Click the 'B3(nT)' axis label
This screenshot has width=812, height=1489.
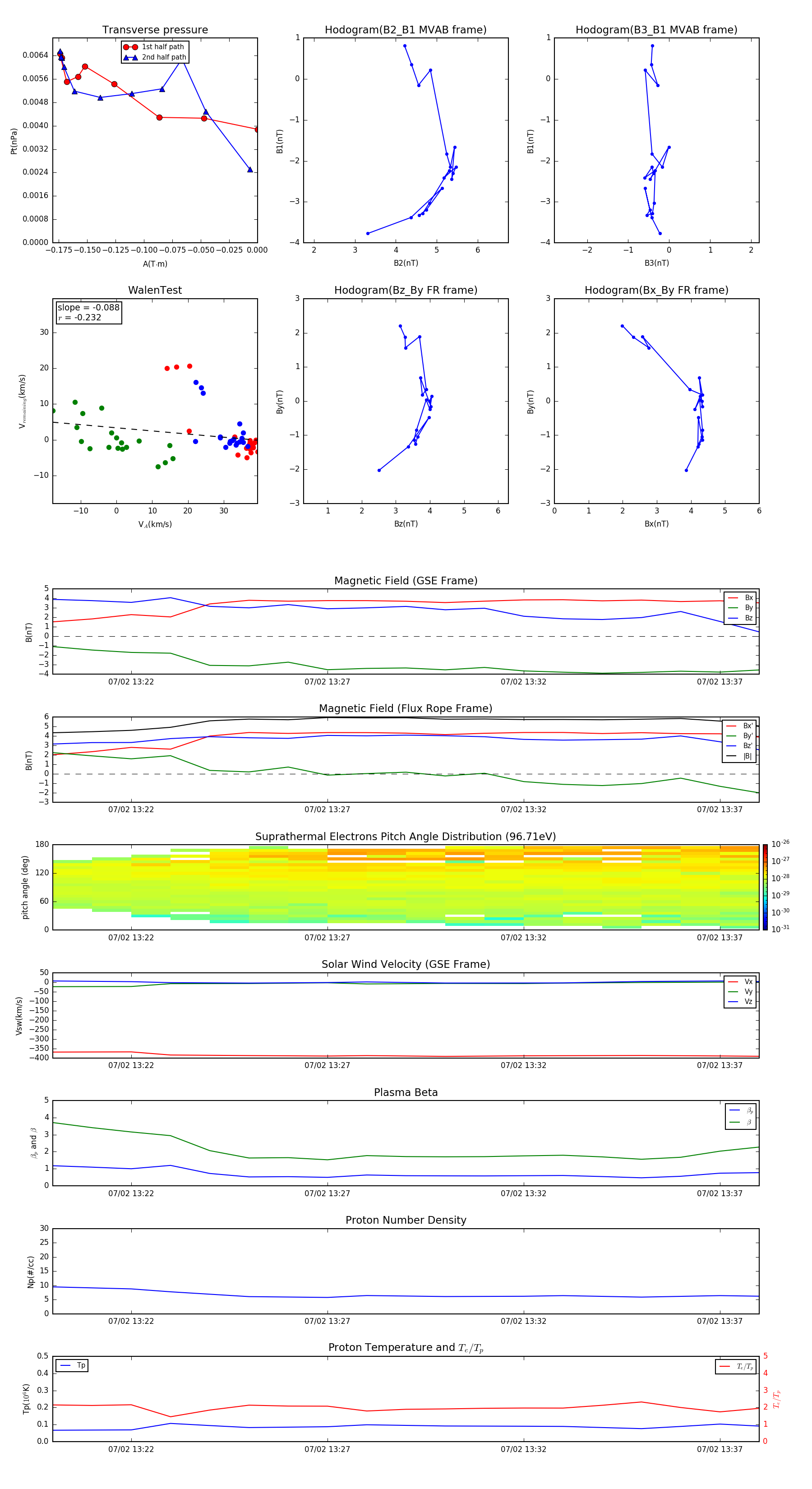656,263
